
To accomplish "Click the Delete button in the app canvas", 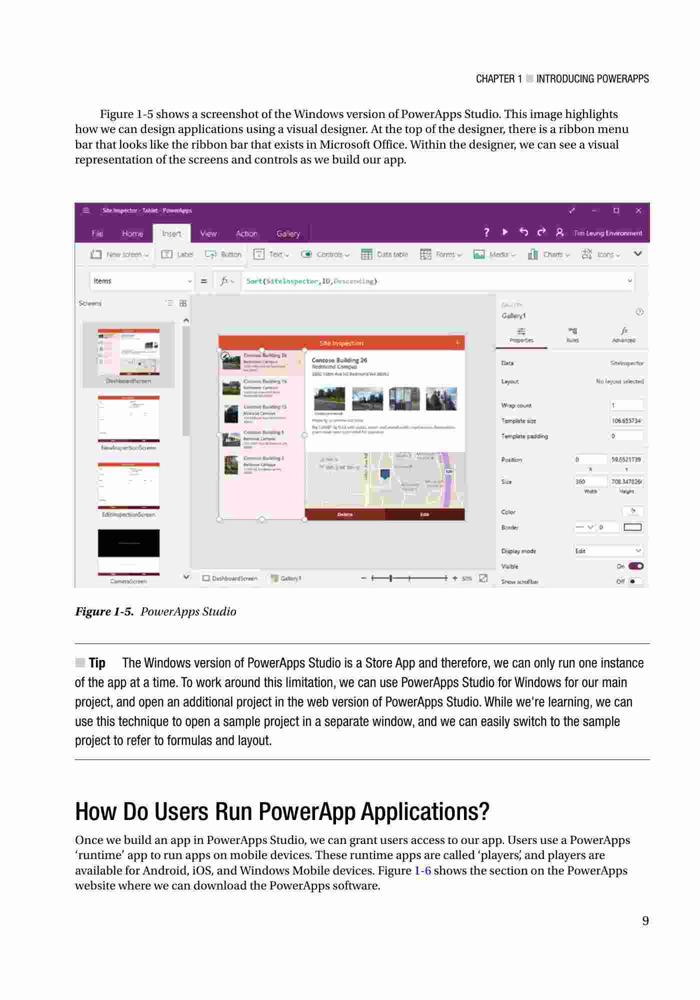I will [345, 514].
